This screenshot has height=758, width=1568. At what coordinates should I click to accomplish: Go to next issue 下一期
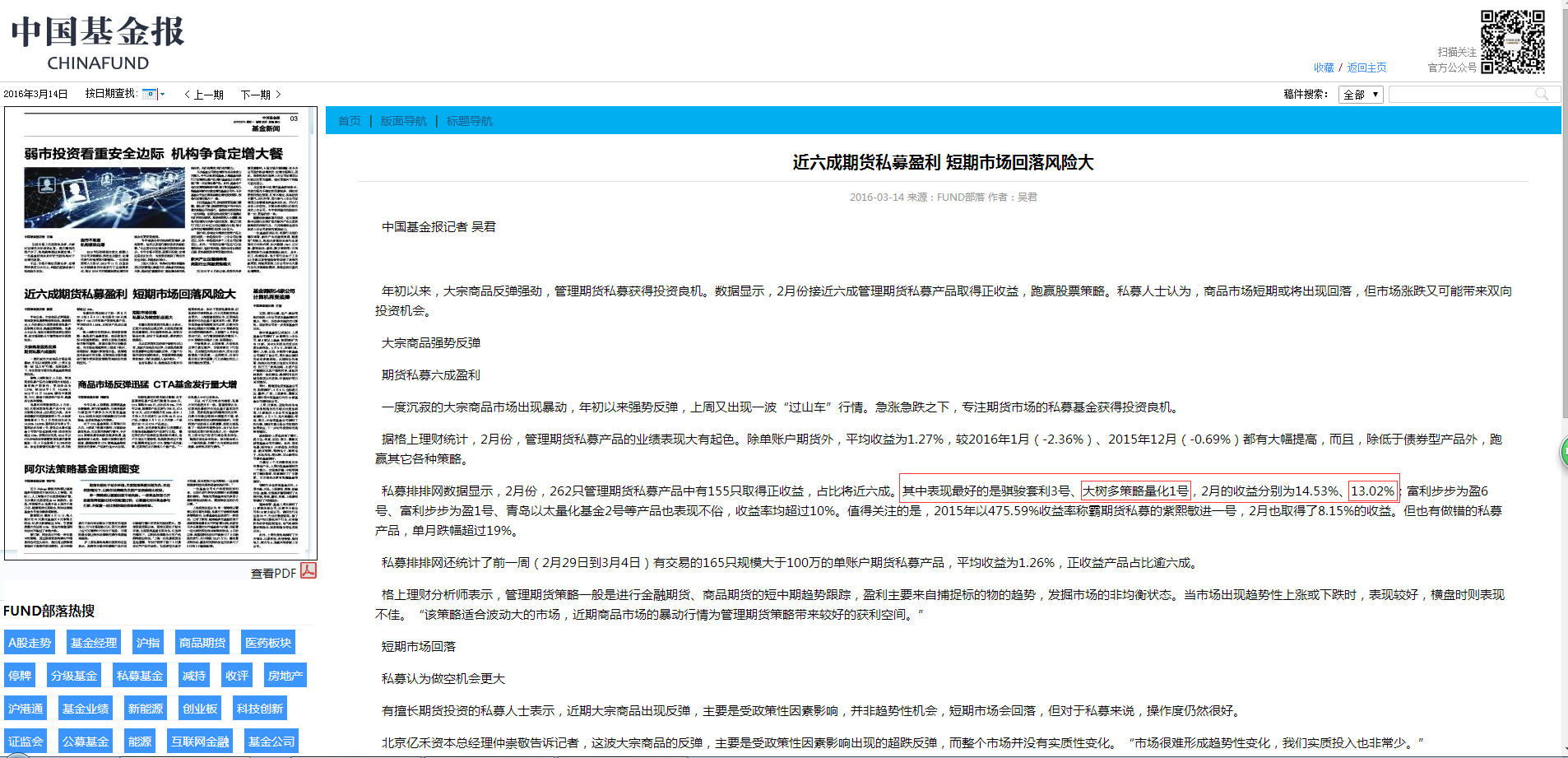tap(261, 95)
